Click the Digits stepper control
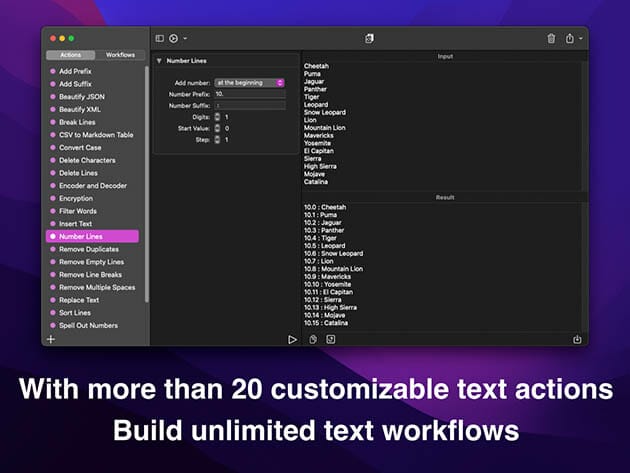The height and width of the screenshot is (473, 630). click(217, 117)
